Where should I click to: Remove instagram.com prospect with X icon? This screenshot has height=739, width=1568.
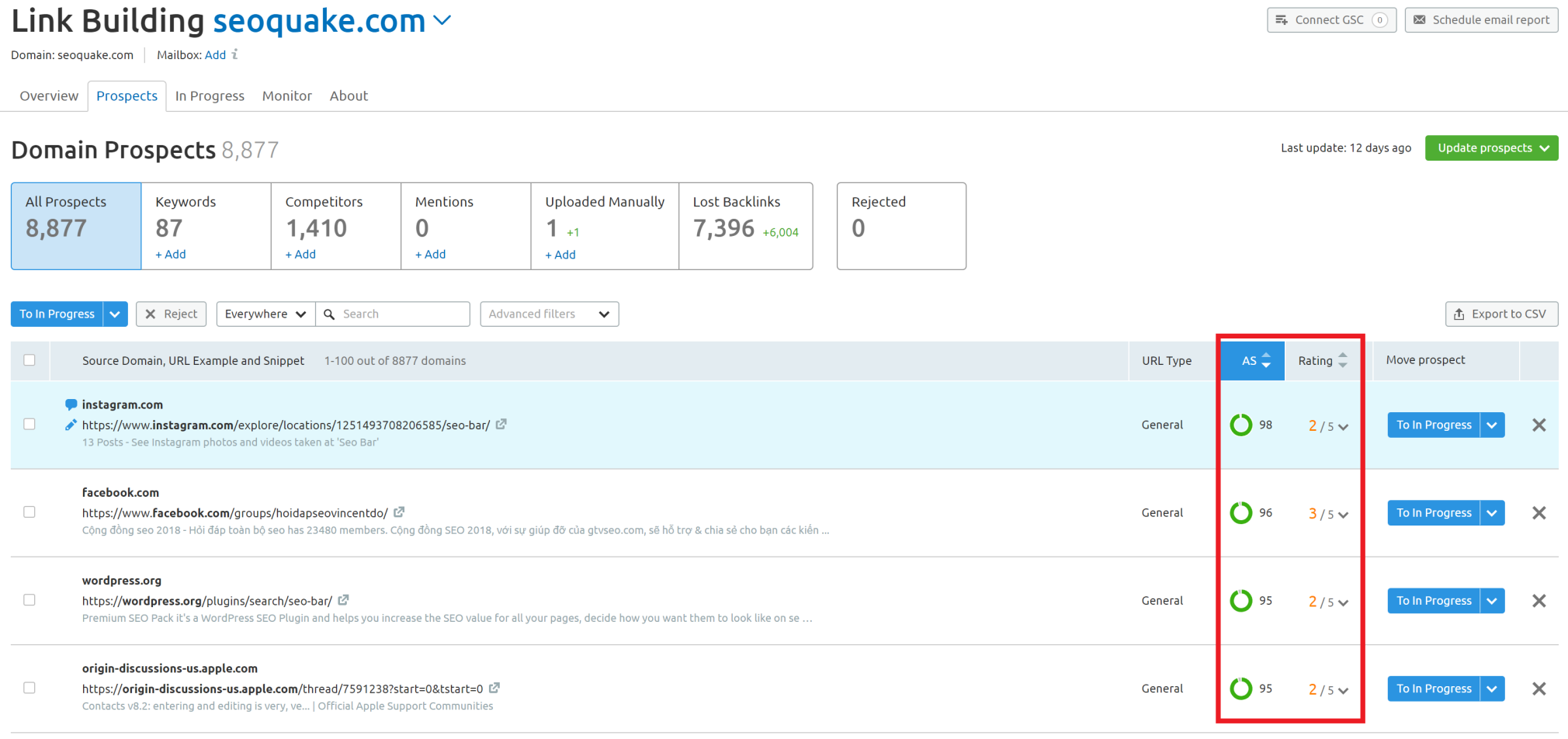[x=1539, y=425]
